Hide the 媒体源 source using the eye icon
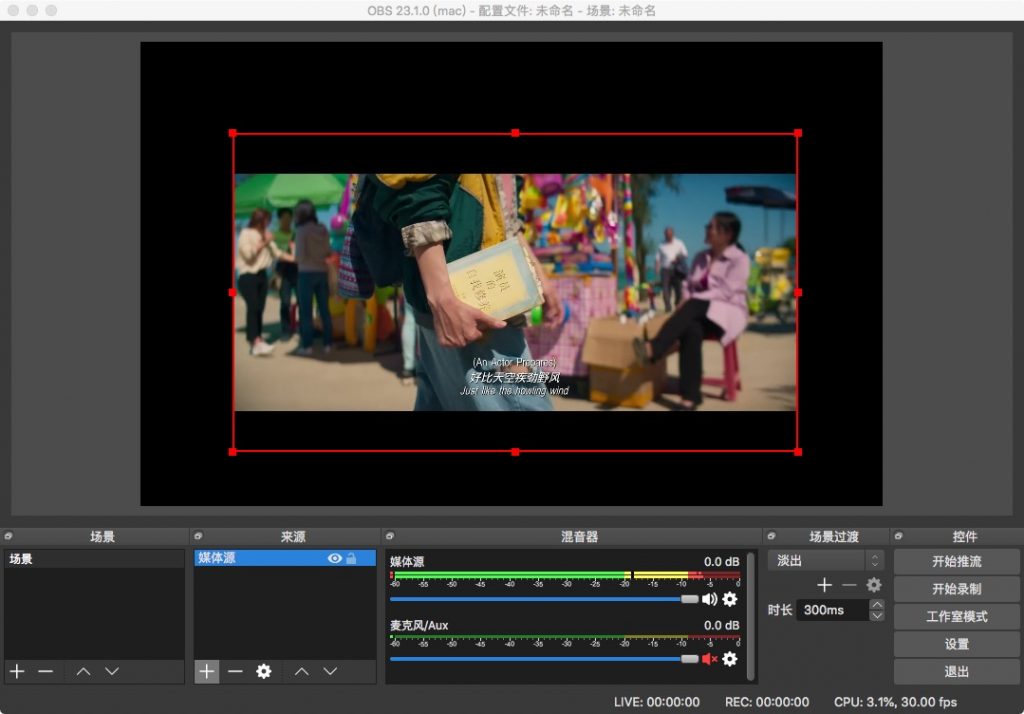Image resolution: width=1024 pixels, height=714 pixels. click(x=334, y=558)
